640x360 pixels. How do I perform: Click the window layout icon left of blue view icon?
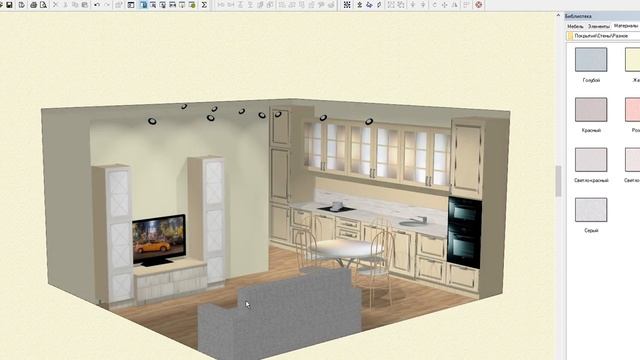(131, 5)
